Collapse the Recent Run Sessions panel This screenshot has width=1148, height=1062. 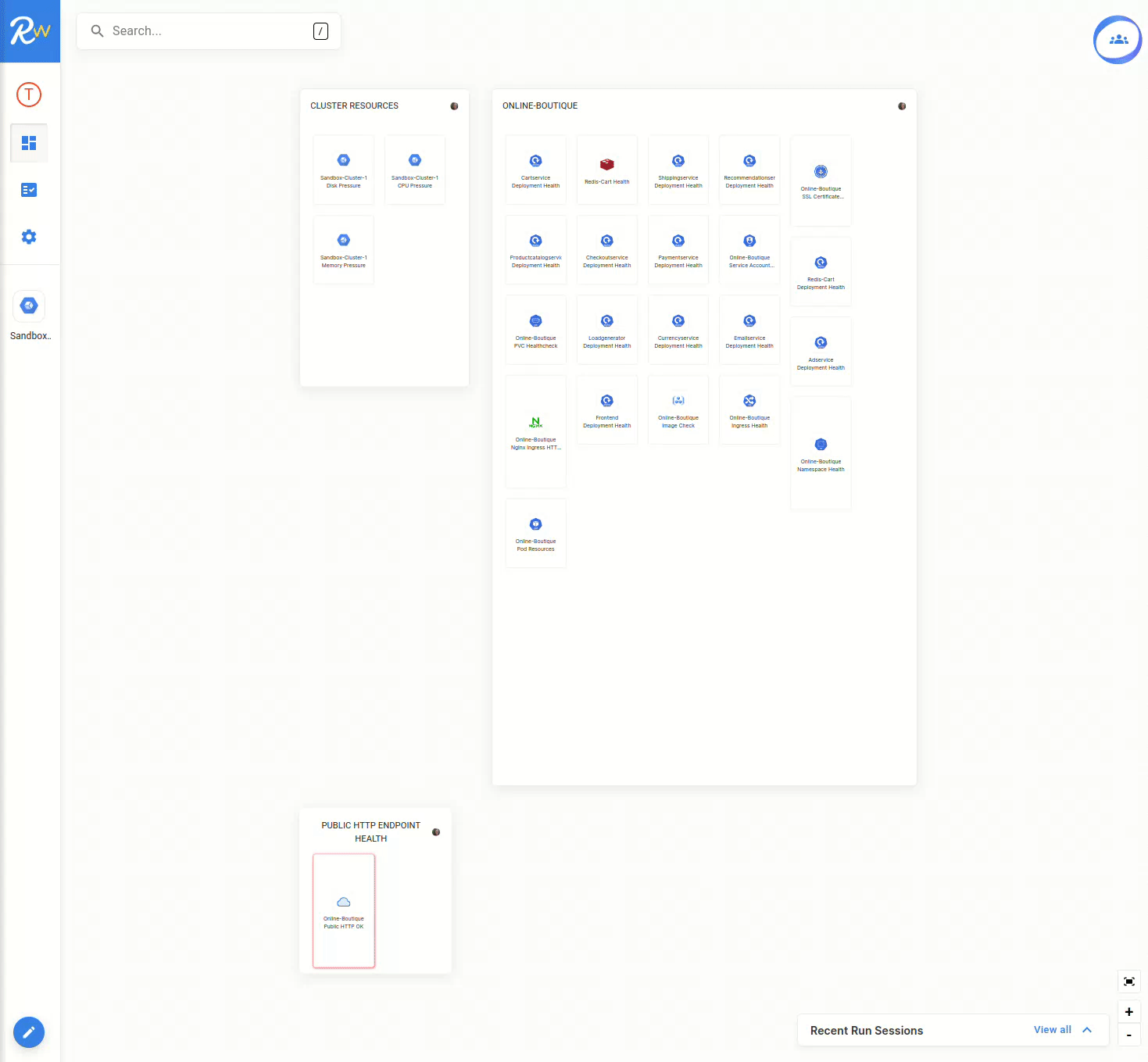tap(1087, 1030)
